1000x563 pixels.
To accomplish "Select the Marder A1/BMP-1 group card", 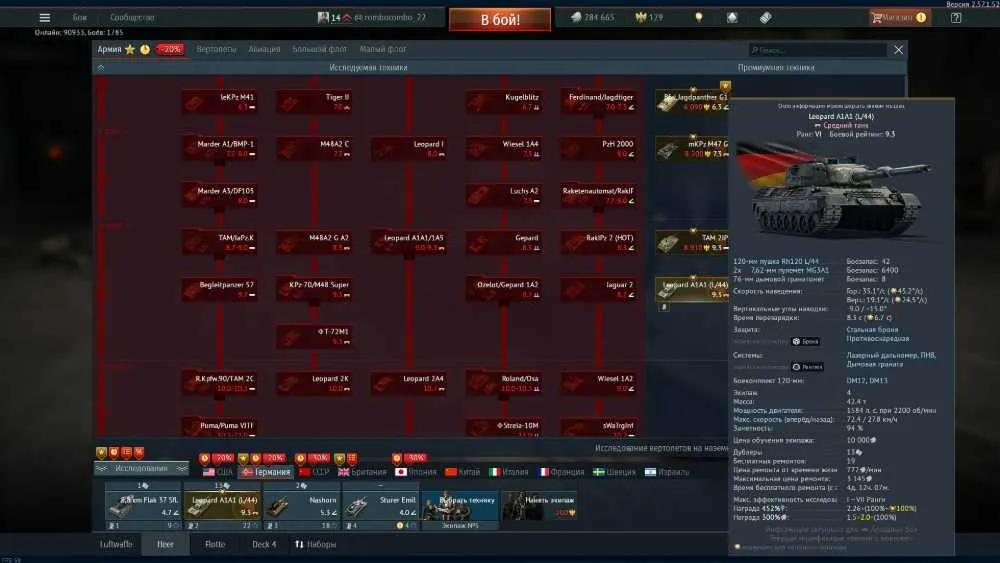I will pos(220,149).
